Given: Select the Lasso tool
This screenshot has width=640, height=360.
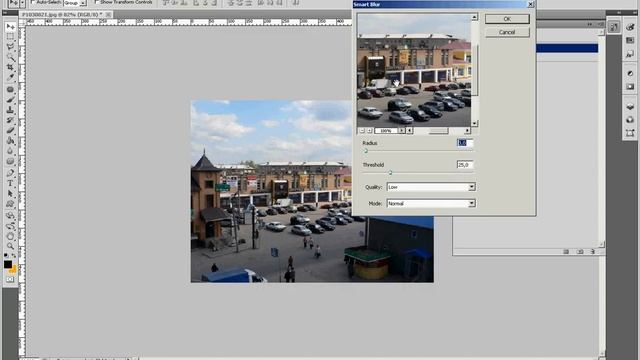Looking at the screenshot, I should [10, 47].
